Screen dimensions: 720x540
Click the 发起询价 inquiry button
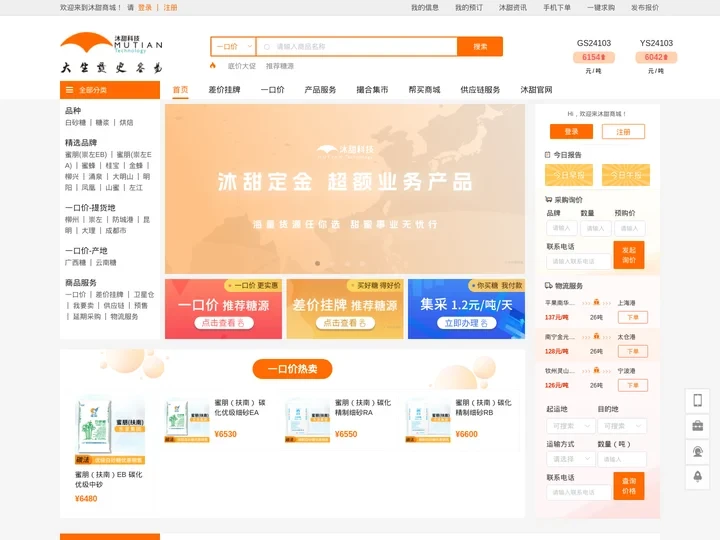click(x=629, y=255)
